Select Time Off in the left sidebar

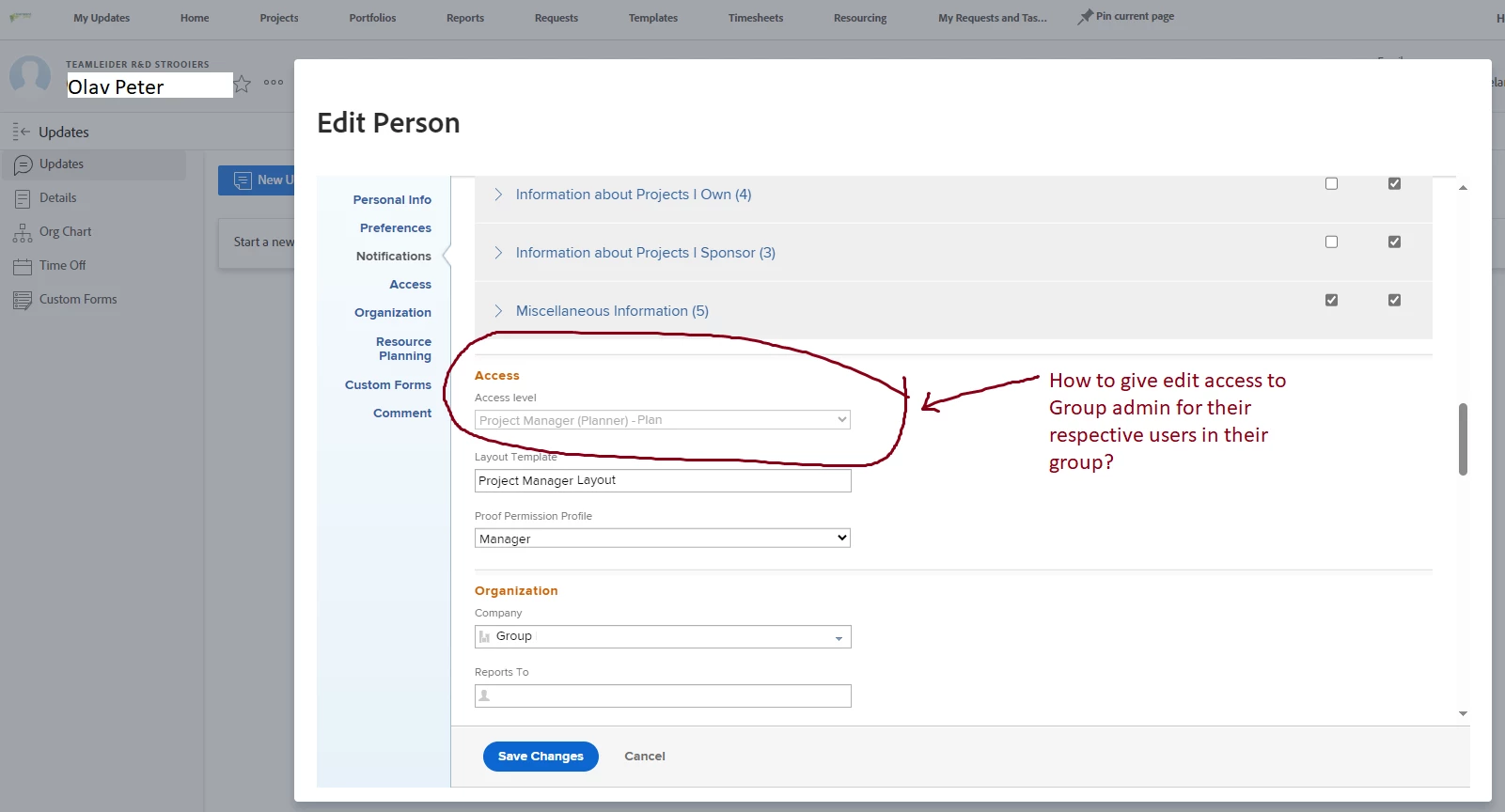[x=62, y=266]
